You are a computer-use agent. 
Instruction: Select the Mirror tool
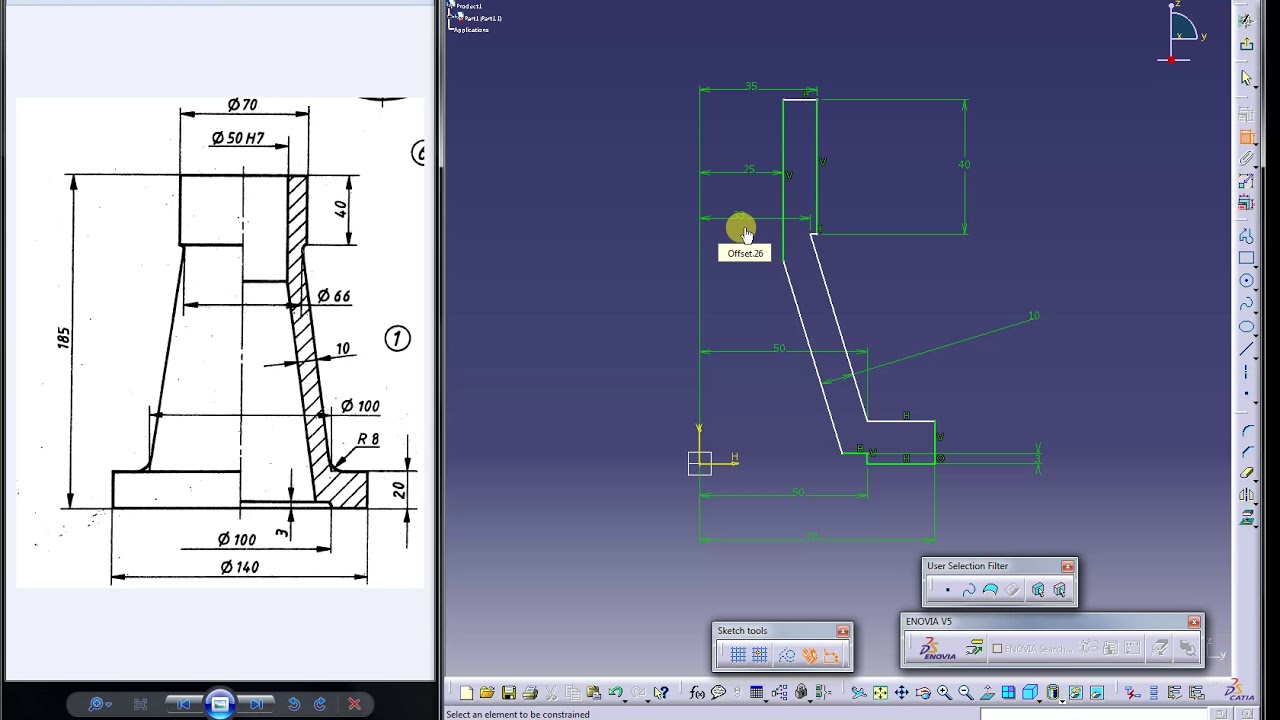(1247, 496)
